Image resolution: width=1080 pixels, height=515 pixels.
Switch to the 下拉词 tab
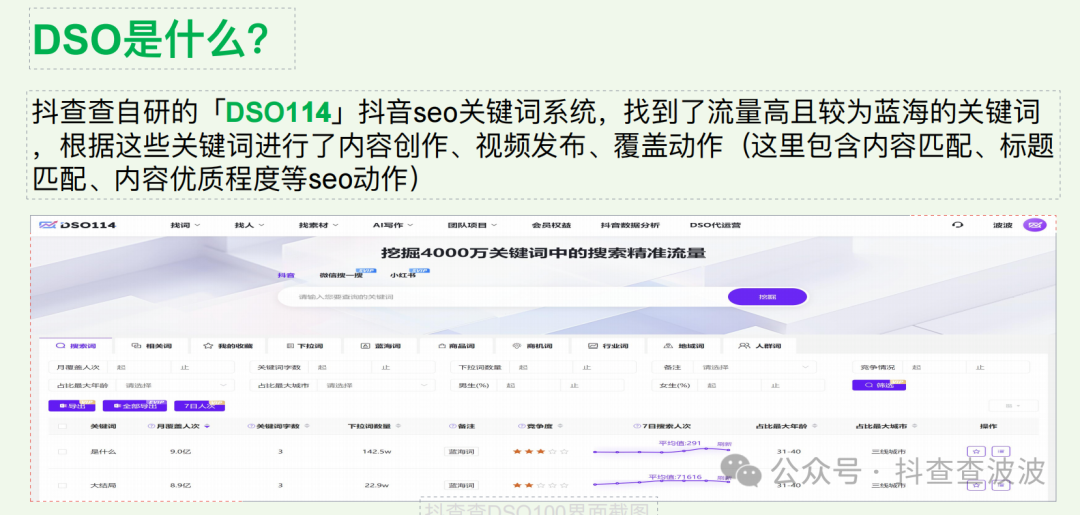click(x=304, y=346)
